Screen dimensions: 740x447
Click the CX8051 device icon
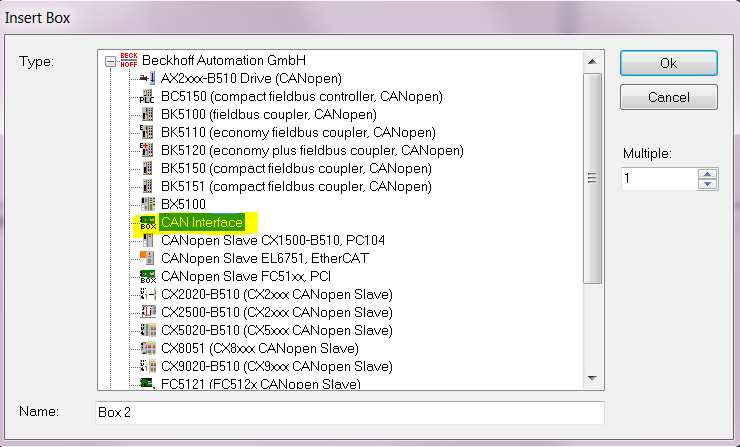point(148,348)
